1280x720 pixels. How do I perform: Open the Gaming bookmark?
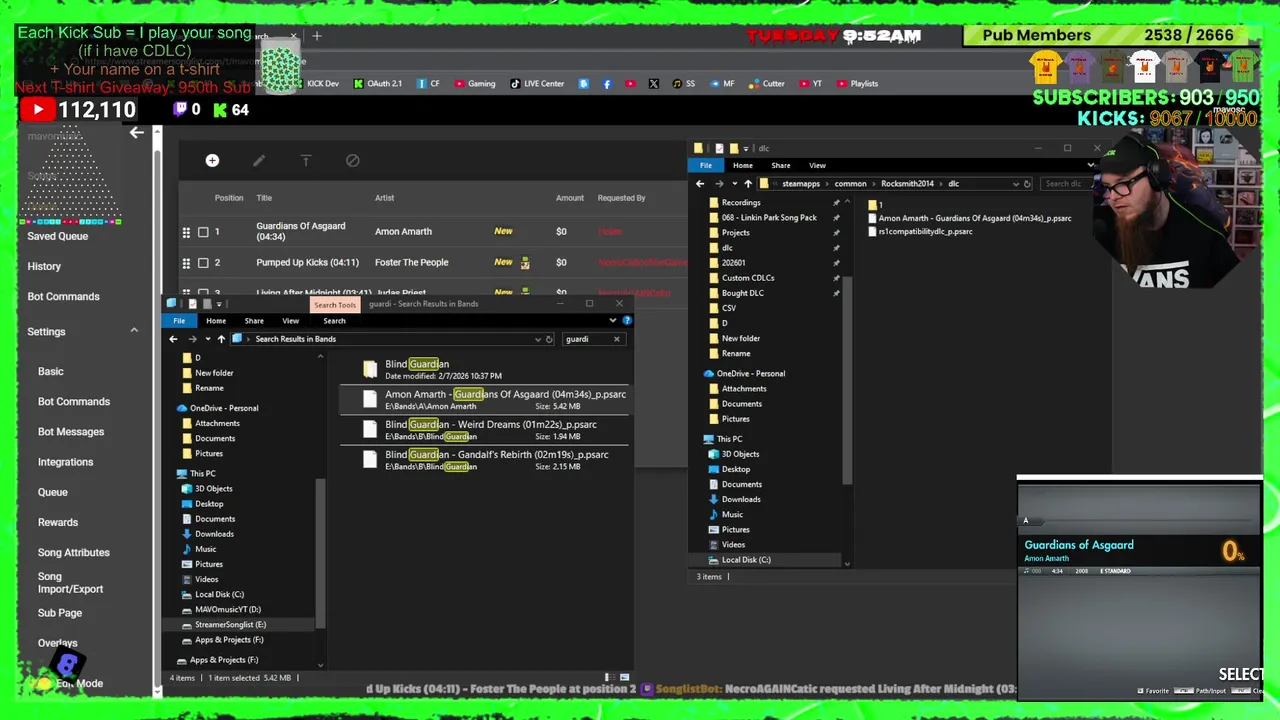coord(474,84)
